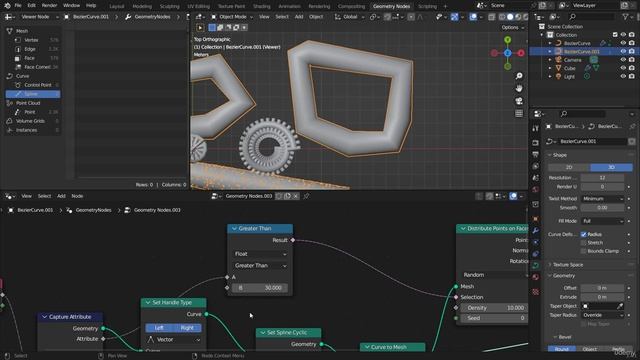Select the 2D shape button
640x360 pixels.
(x=569, y=167)
